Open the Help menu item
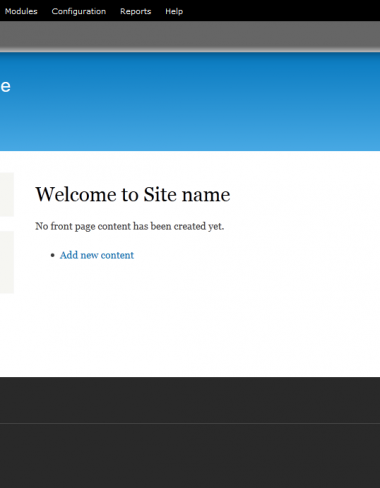The width and height of the screenshot is (380, 488). [174, 11]
